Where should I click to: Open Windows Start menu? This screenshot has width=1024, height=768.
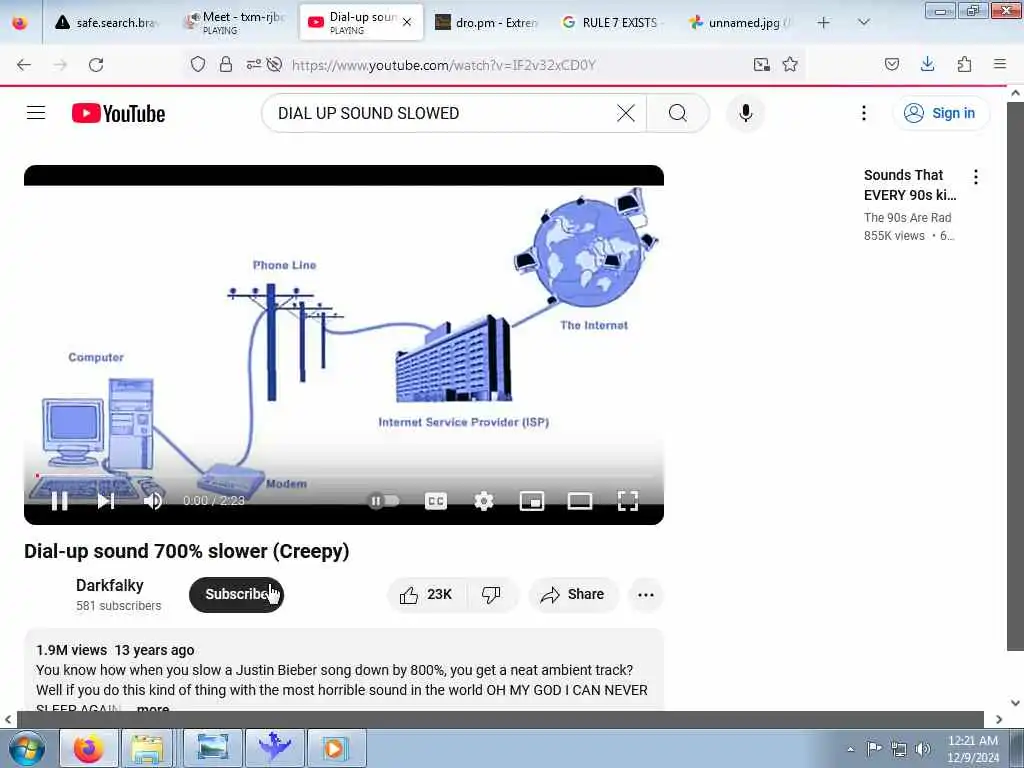[26, 748]
